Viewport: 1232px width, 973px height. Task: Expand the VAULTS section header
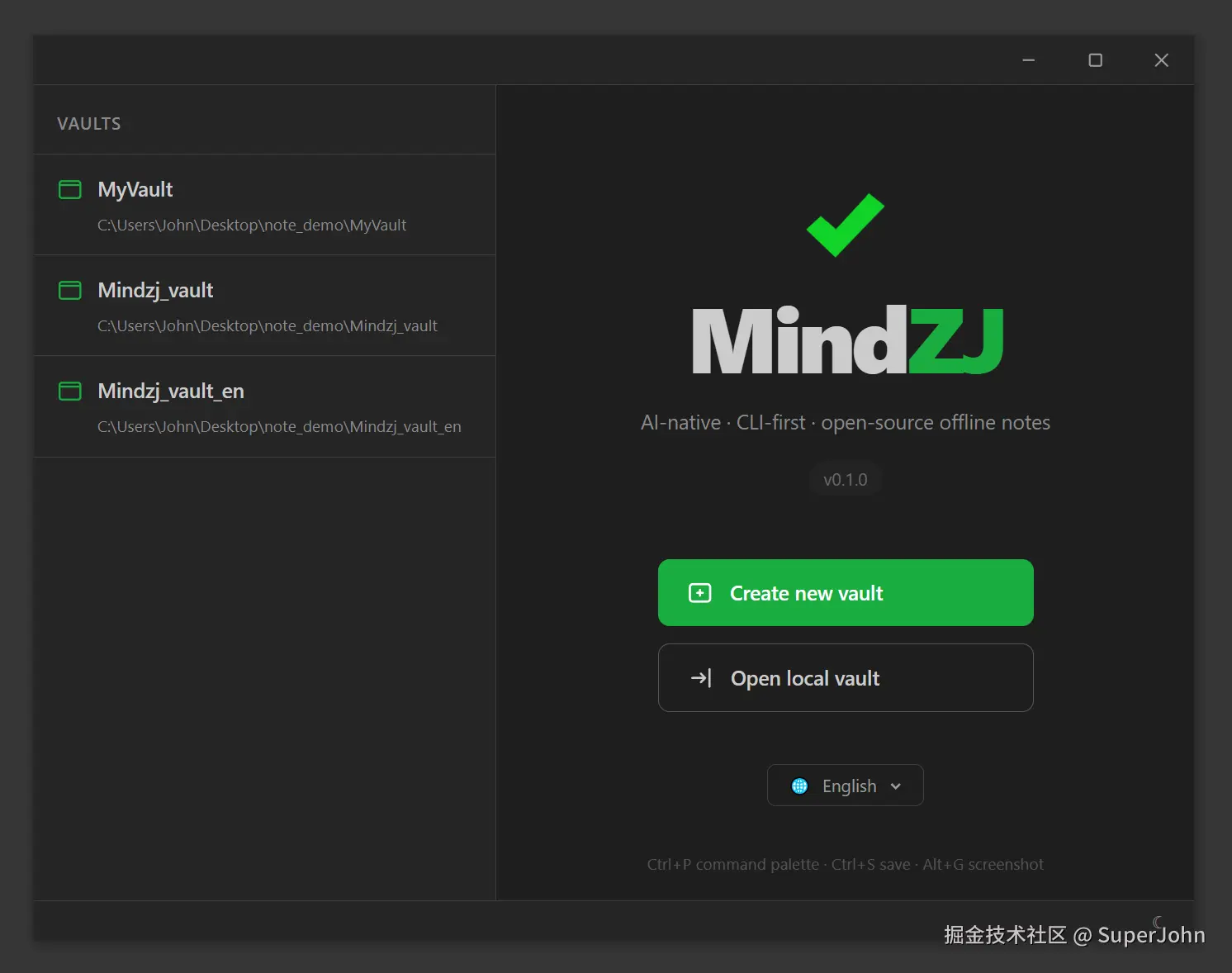pos(88,123)
